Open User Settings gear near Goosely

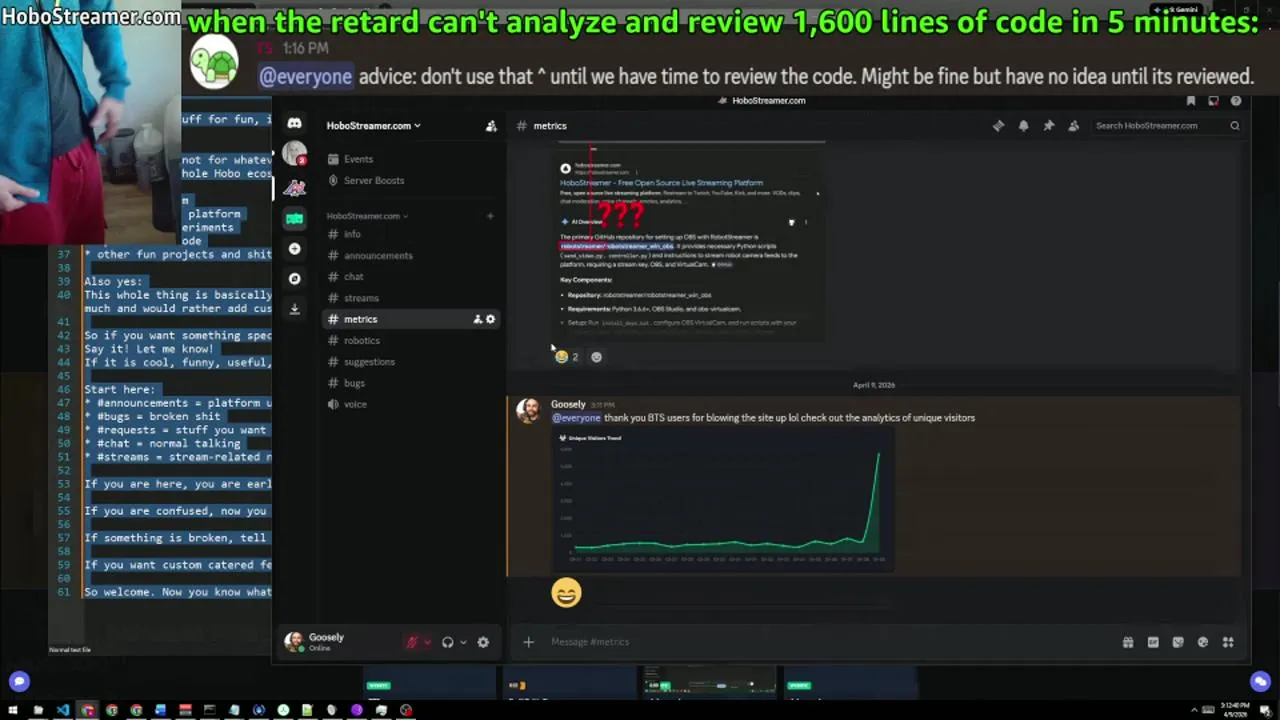(x=483, y=642)
